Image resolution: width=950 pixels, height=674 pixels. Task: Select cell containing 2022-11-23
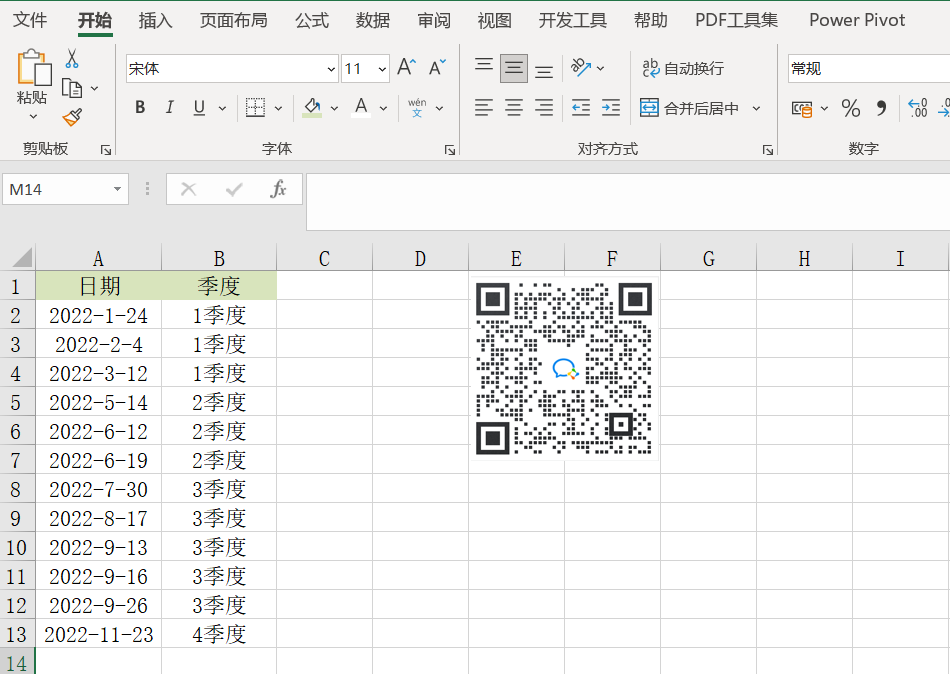(99, 635)
